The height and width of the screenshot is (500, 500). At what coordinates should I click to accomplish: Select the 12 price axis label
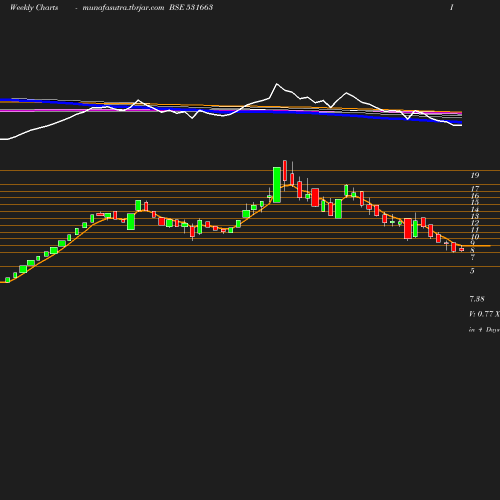coord(475,223)
